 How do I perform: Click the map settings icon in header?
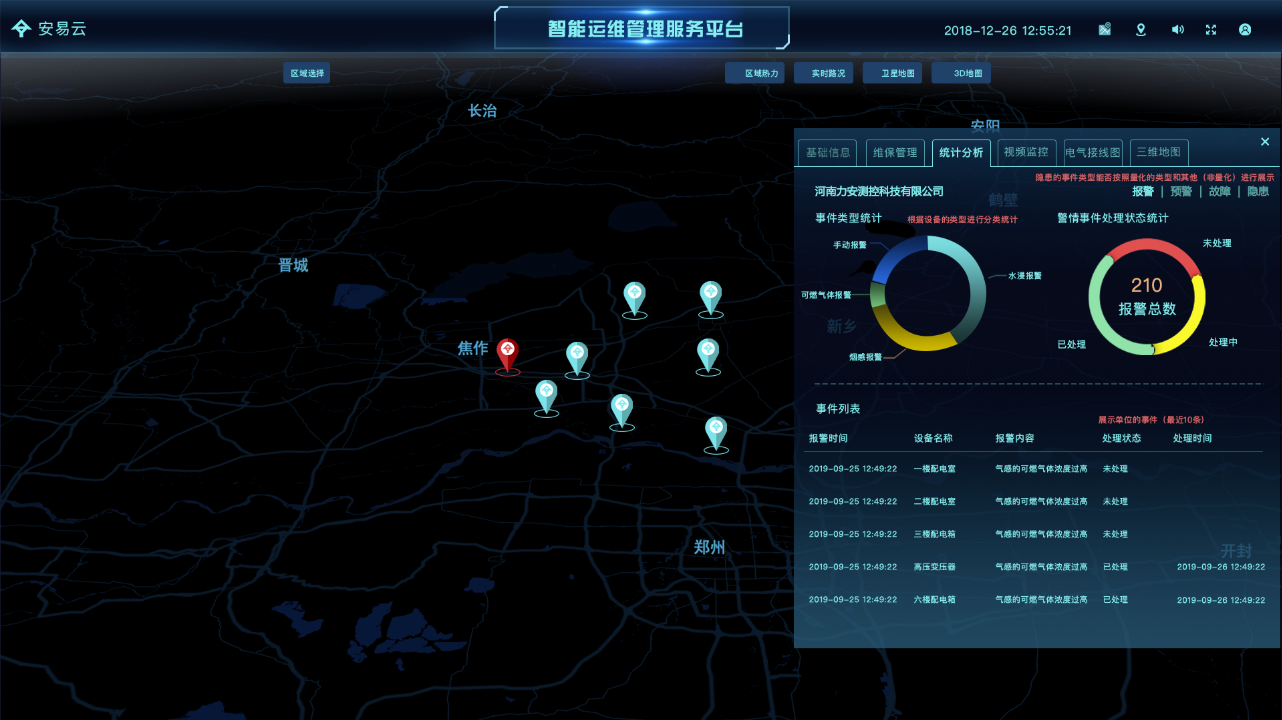pos(1104,30)
